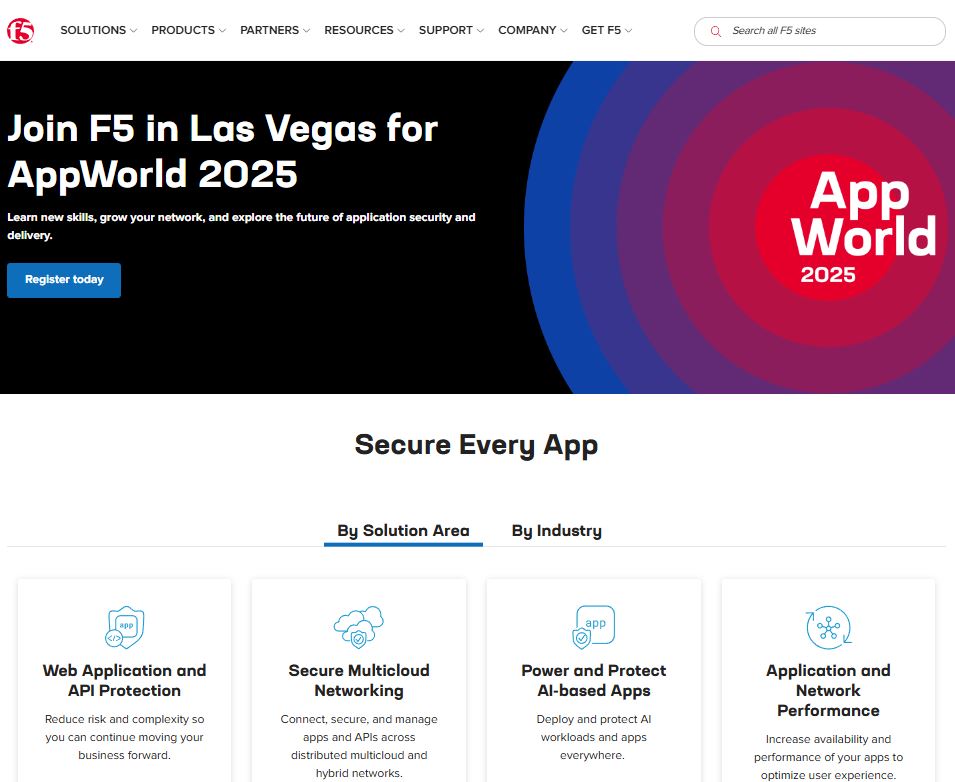This screenshot has height=782, width=955.
Task: Expand the Support menu chevron
Action: [481, 30]
